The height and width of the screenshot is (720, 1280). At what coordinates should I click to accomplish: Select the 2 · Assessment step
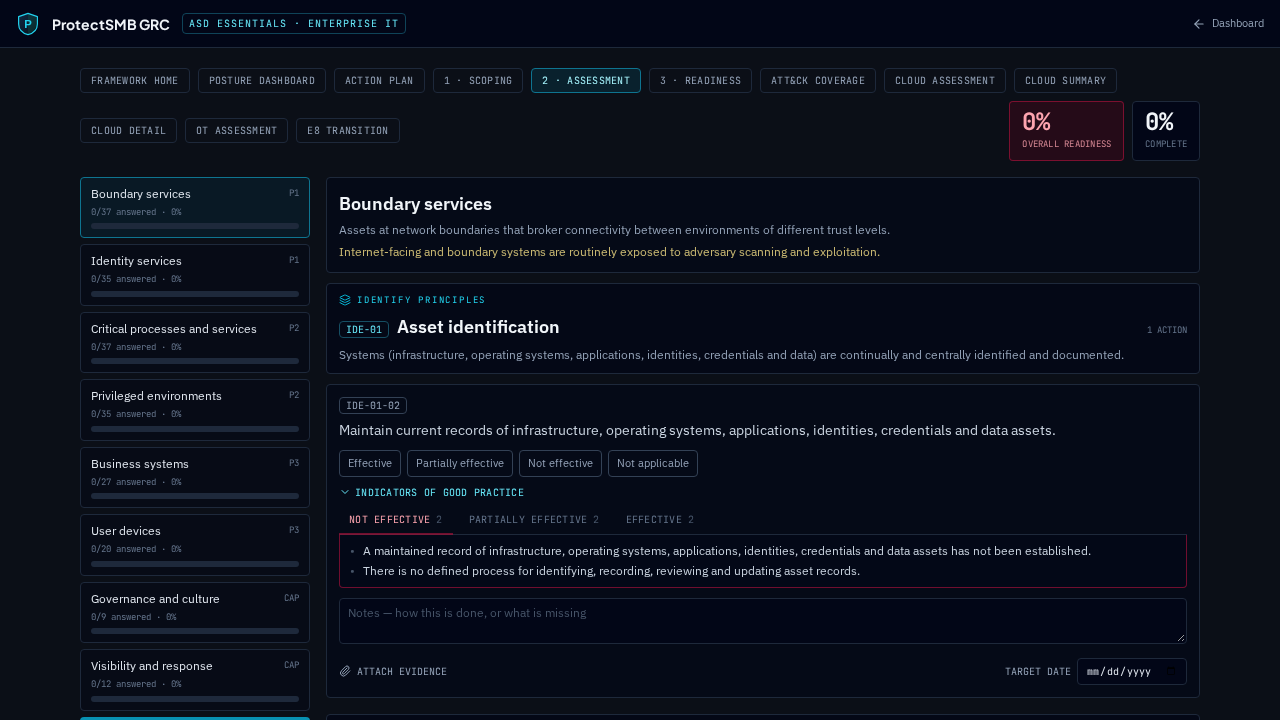586,81
